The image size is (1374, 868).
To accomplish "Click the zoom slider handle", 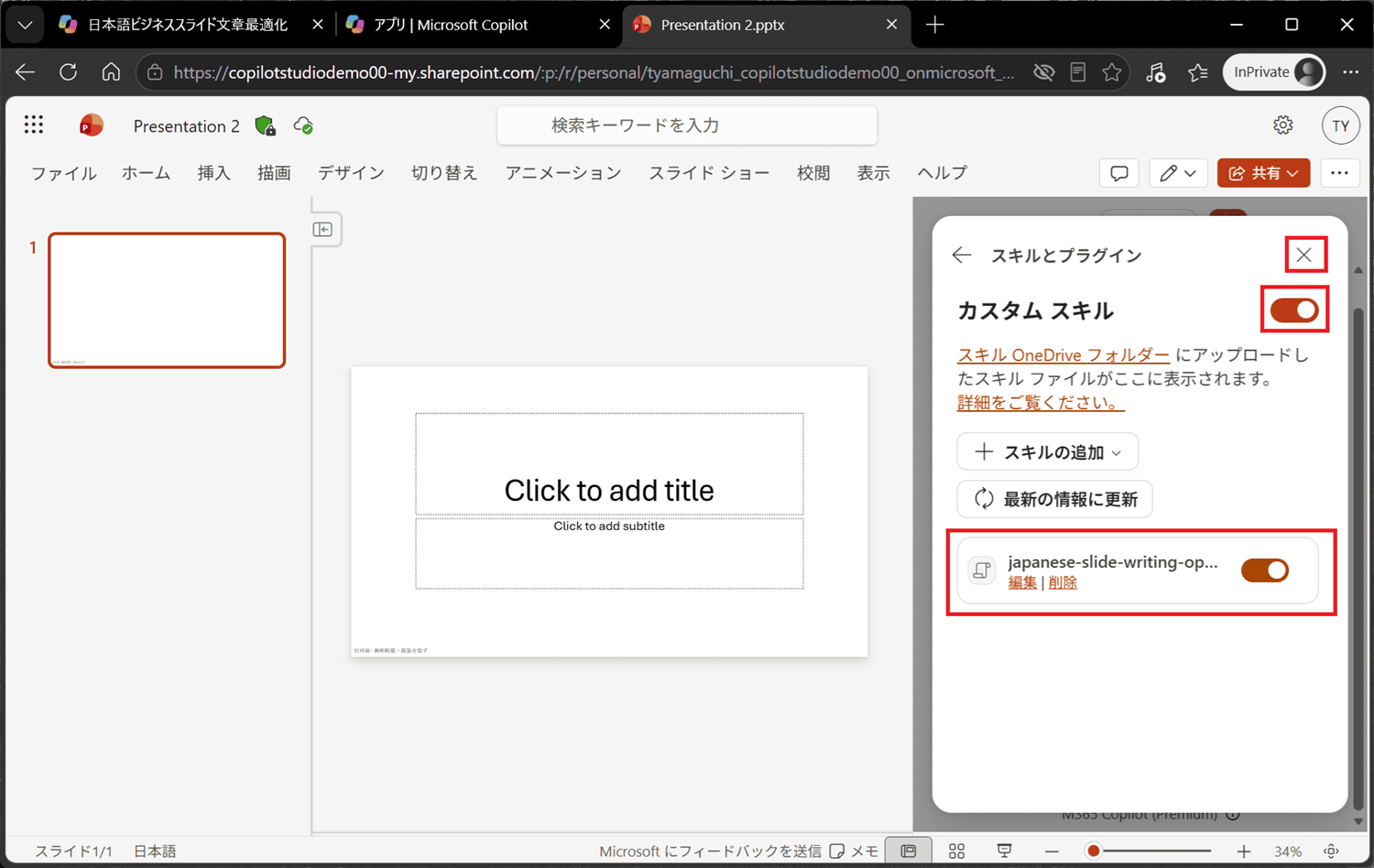I will [1093, 852].
